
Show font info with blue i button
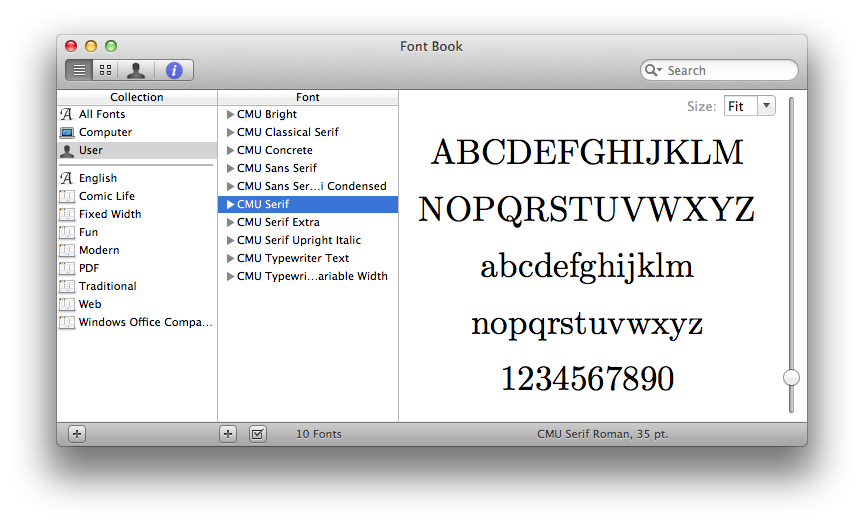[174, 71]
